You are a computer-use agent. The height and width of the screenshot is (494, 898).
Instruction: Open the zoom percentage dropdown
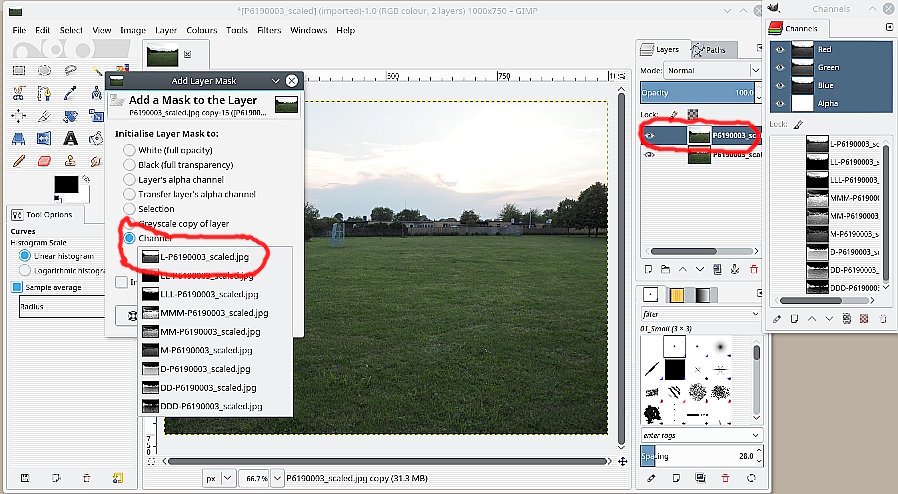(256, 478)
